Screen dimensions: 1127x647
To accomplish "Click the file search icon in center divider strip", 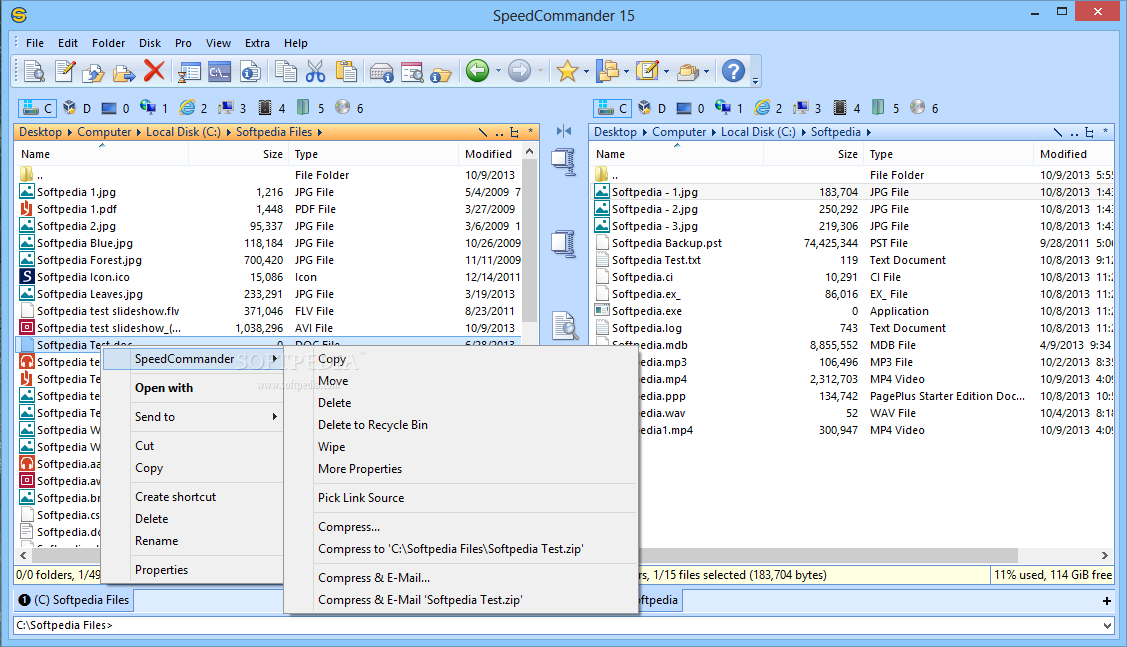I will coord(564,325).
